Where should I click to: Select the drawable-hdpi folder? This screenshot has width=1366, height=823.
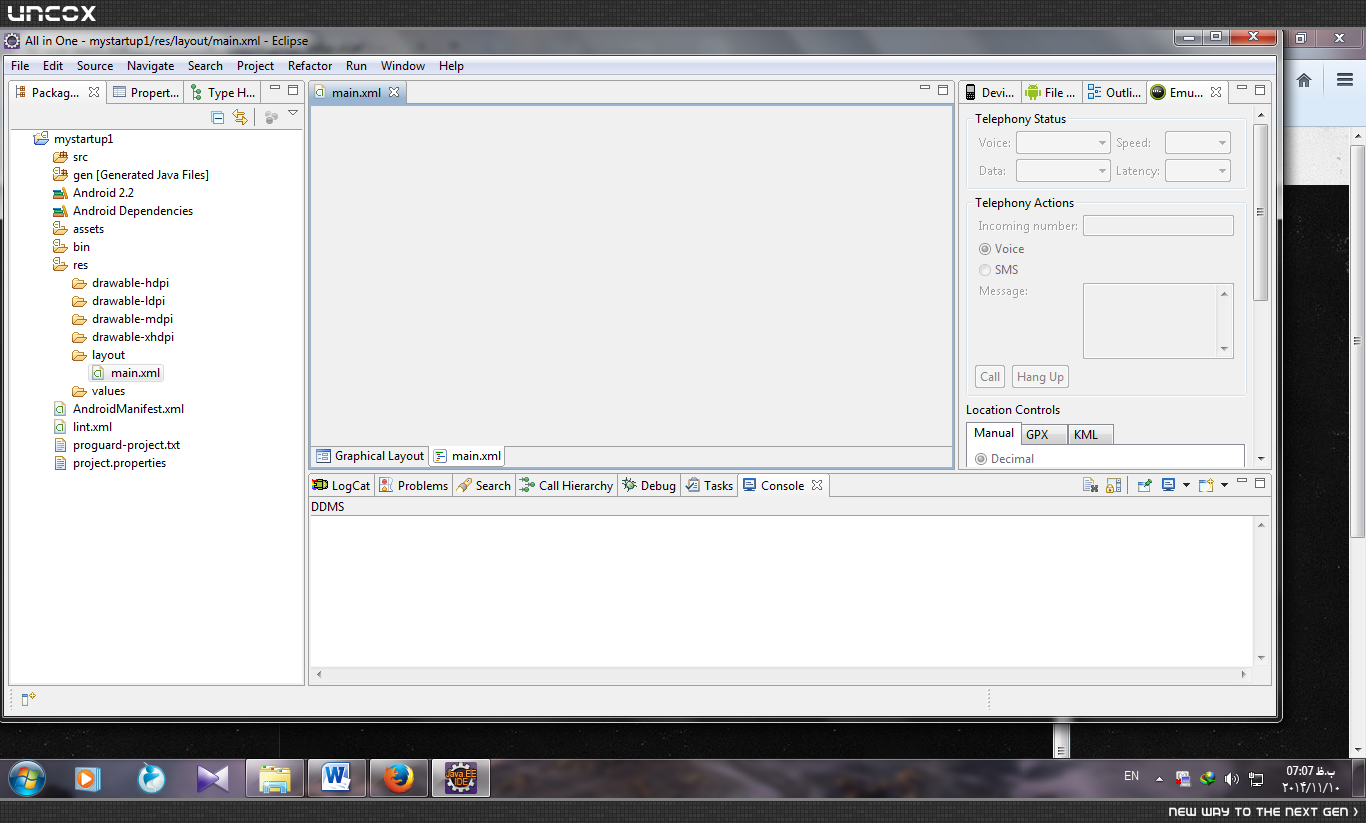121,283
